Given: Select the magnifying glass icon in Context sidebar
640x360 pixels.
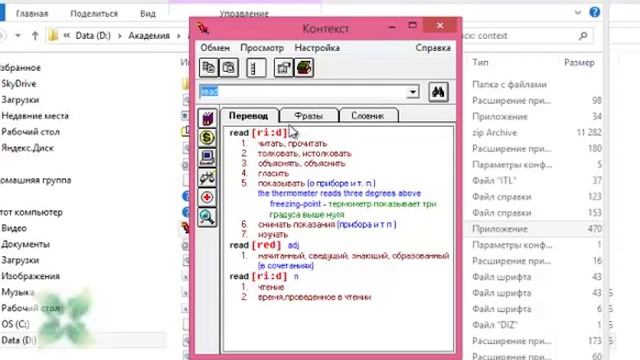Looking at the screenshot, I should 207,217.
